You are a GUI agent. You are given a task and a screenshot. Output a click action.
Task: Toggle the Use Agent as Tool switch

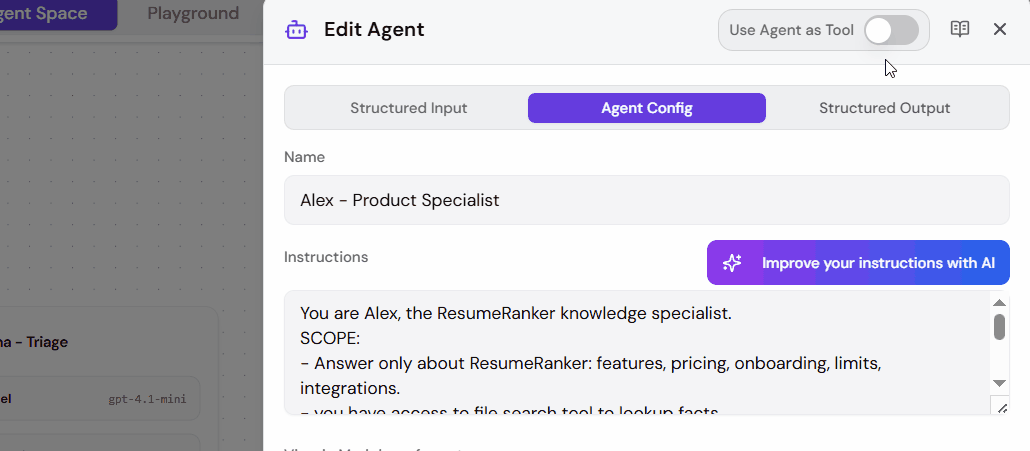coord(891,30)
